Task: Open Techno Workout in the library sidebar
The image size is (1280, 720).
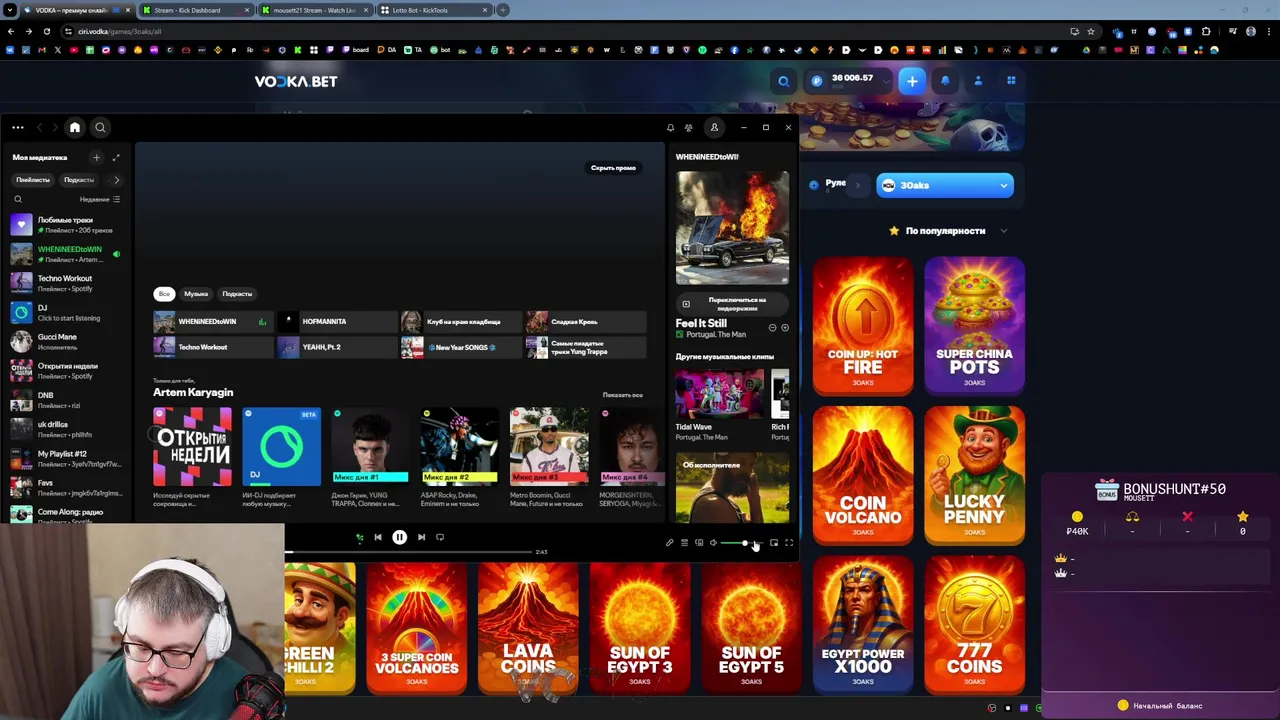Action: 65,283
